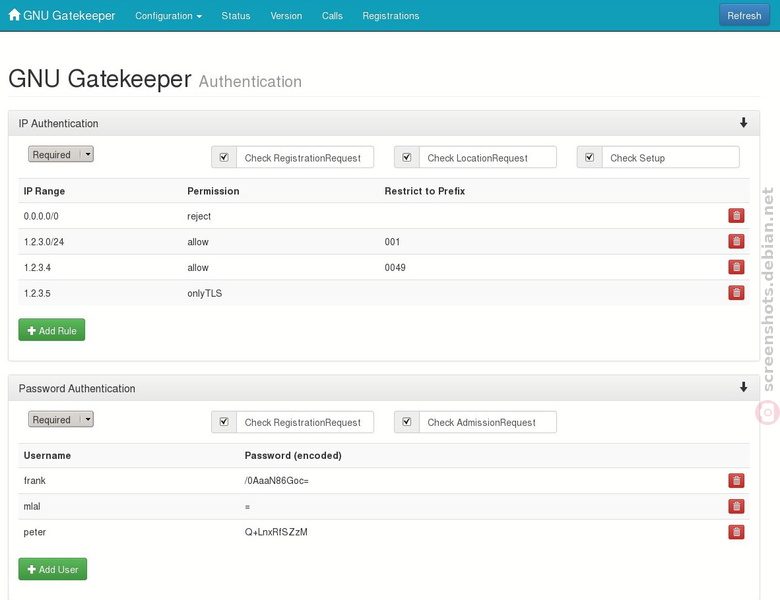Click peter's encoded password Q+LnxRfSZzM
This screenshot has width=780, height=600.
pyautogui.click(x=276, y=532)
